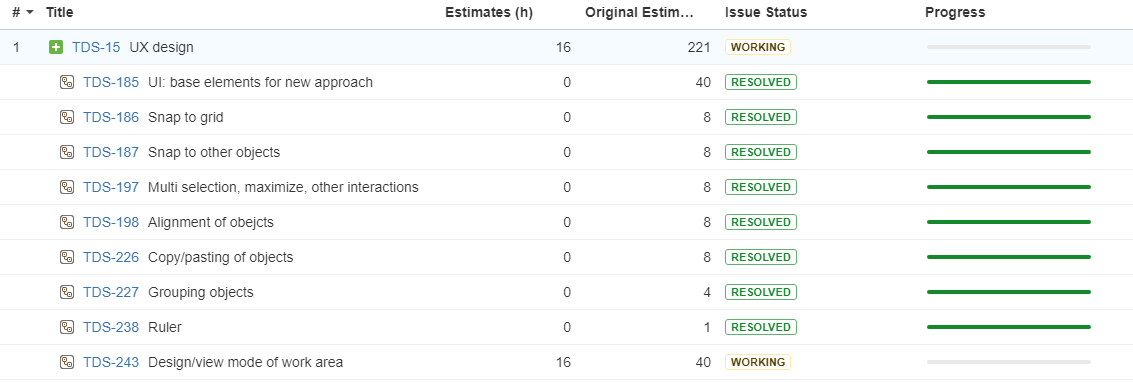
Task: Open issue link TDS-187
Action: [x=111, y=152]
